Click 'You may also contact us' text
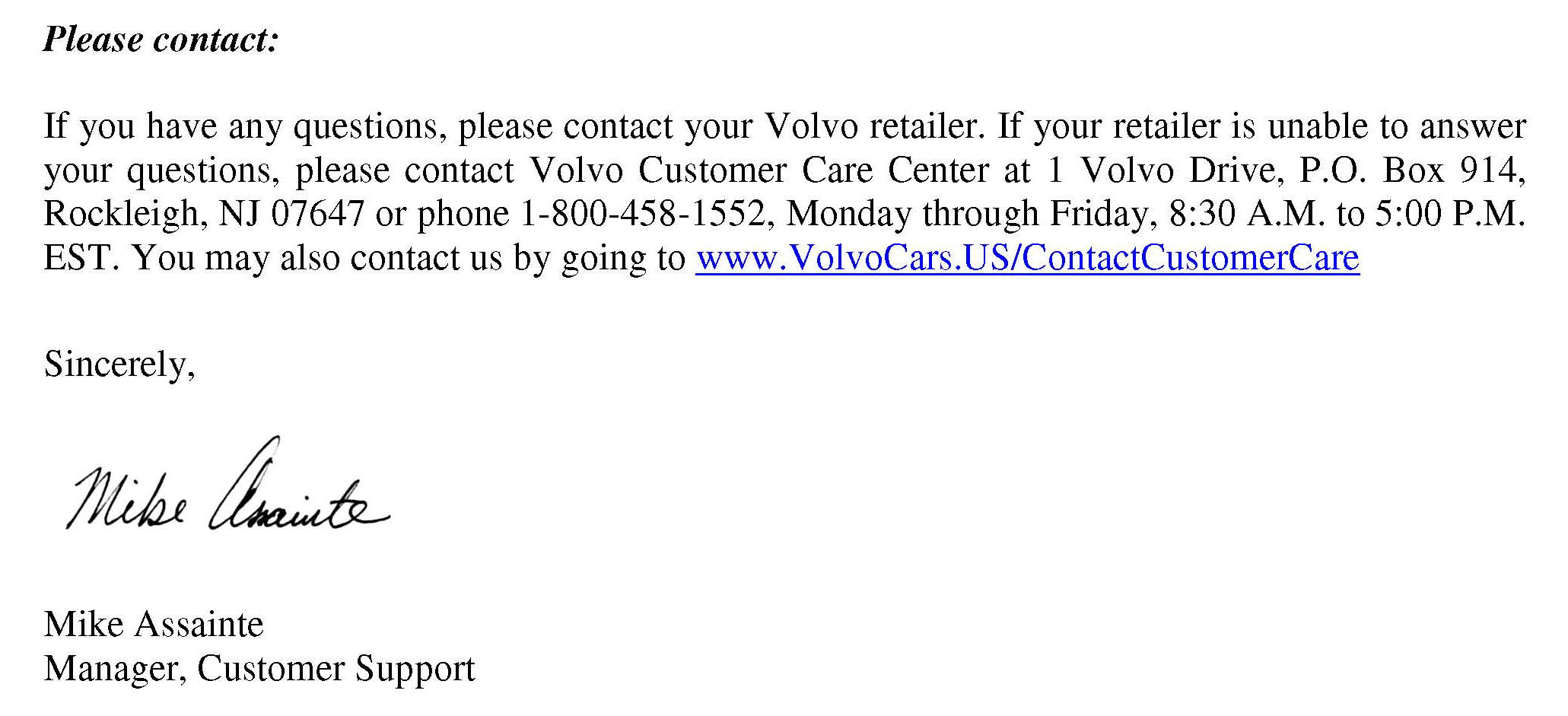Screen dimensions: 1568x716 (x=317, y=257)
